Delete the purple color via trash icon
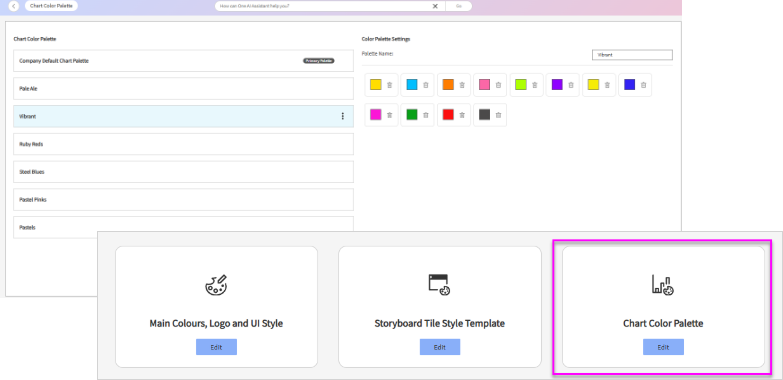Image resolution: width=783 pixels, height=380 pixels. click(x=571, y=85)
